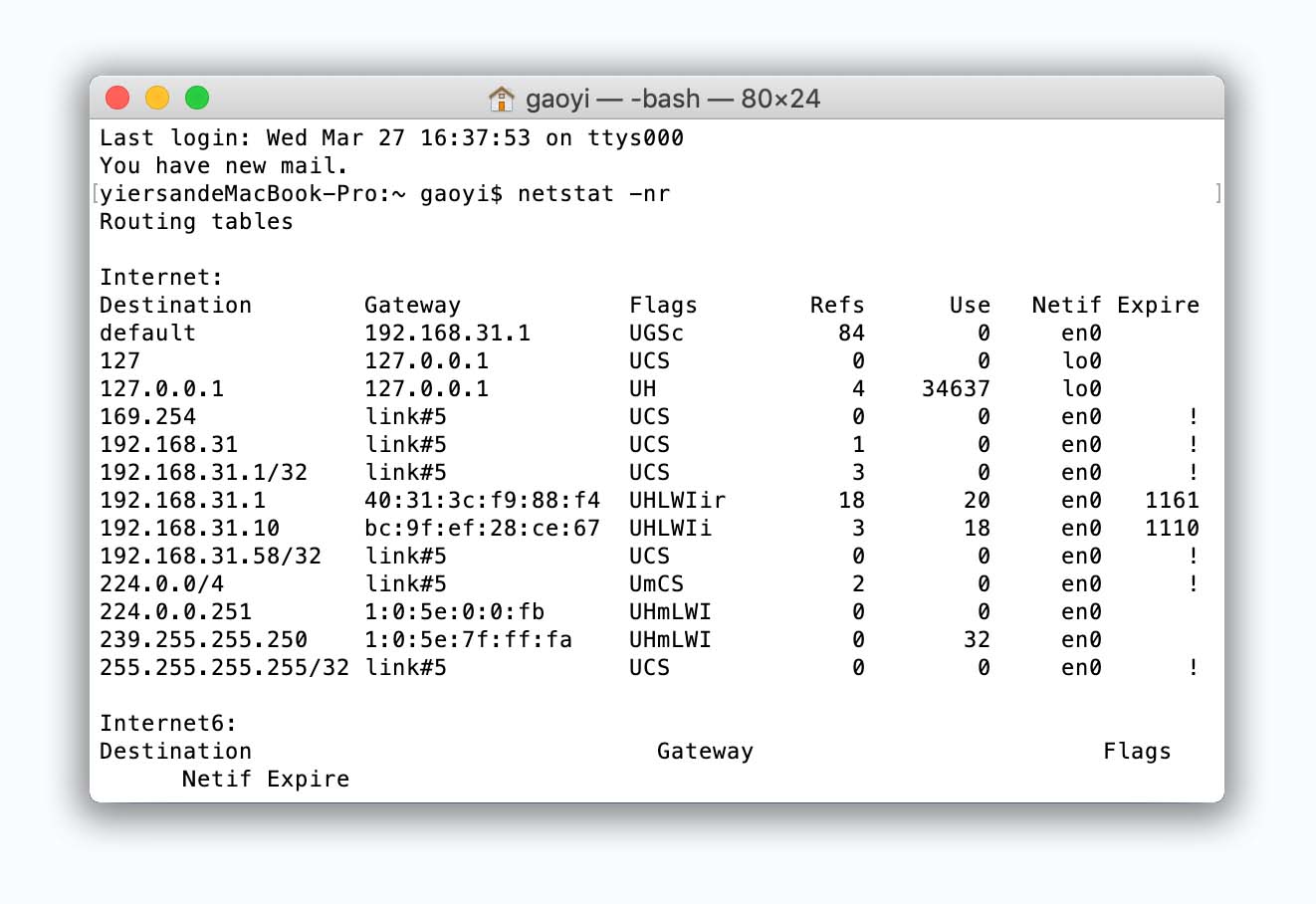The width and height of the screenshot is (1316, 904).
Task: Click the 'netstat -nr' command text
Action: click(593, 193)
